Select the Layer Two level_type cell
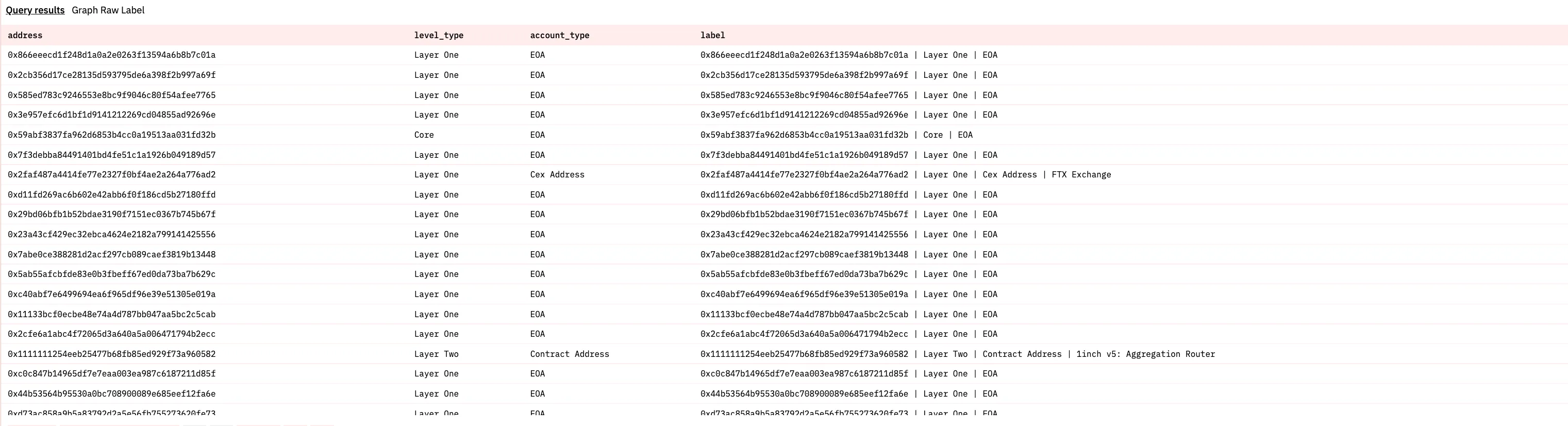Viewport: 1568px width, 426px height. coord(436,354)
